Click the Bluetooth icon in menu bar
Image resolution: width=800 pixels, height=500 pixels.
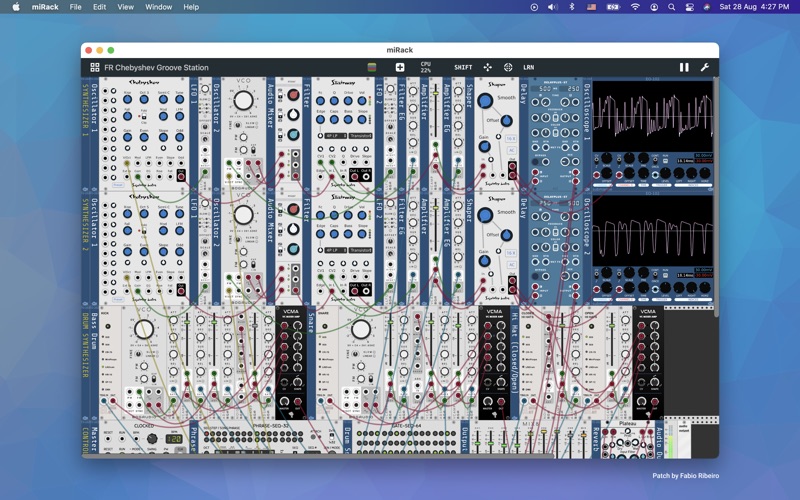(x=572, y=7)
